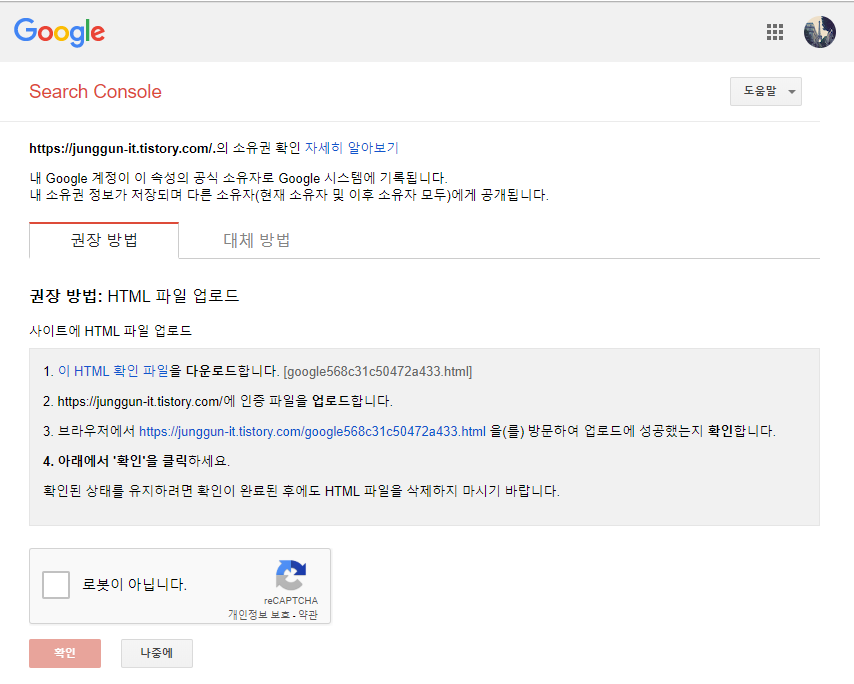Click step 2 upload instruction text
Screen dimensions: 854x684
[218, 401]
